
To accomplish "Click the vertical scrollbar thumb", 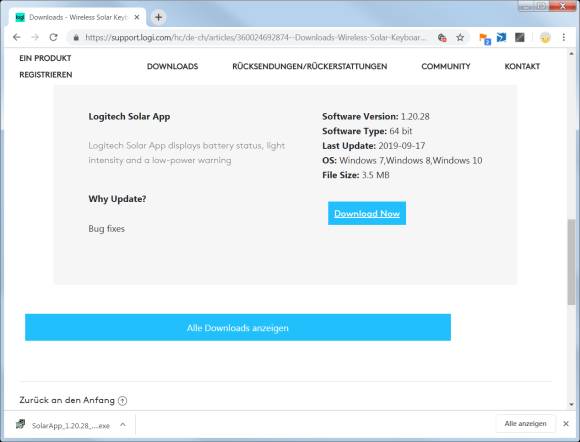I will click(571, 262).
